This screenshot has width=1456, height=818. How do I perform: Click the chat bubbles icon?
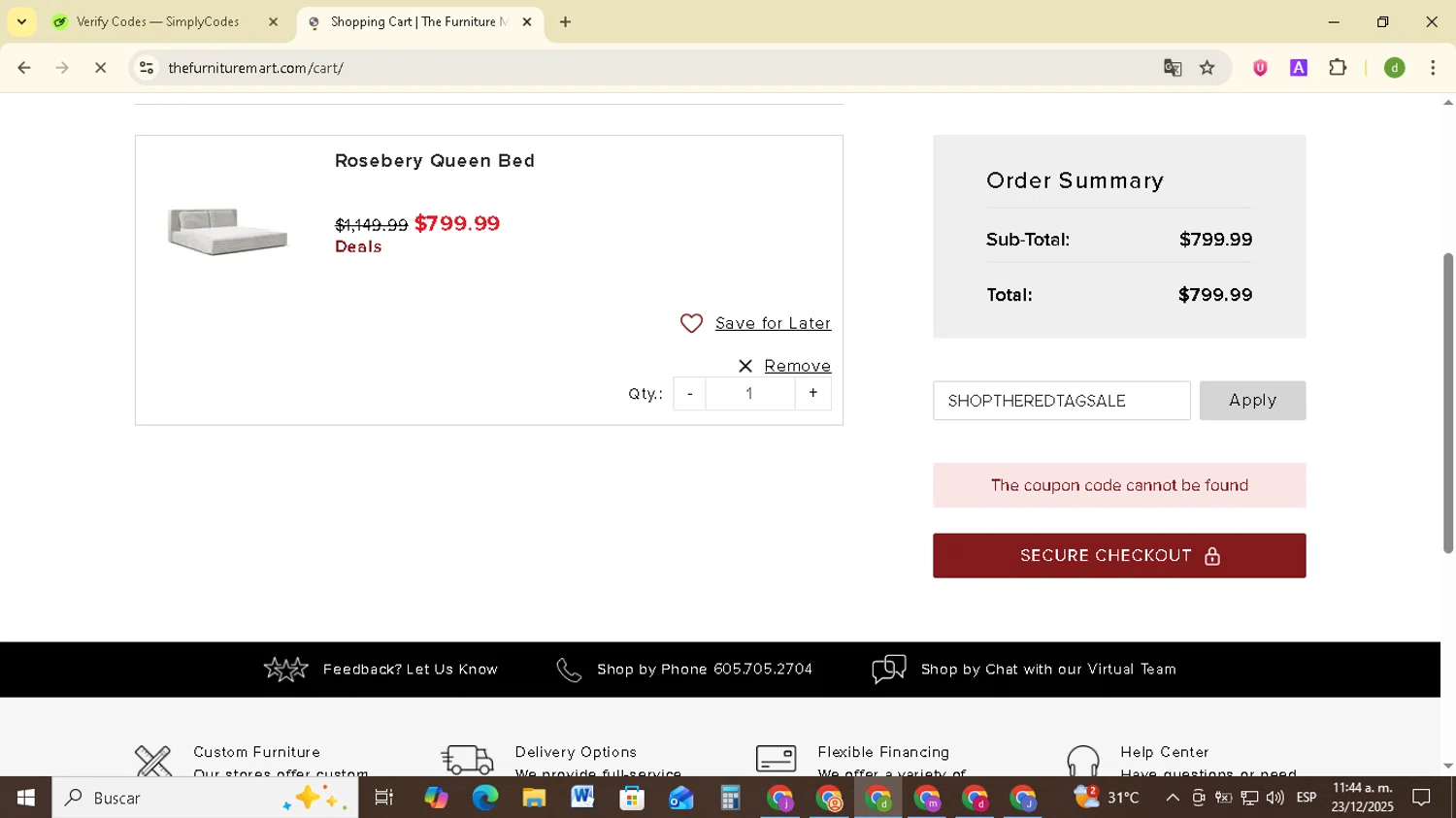pyautogui.click(x=889, y=670)
